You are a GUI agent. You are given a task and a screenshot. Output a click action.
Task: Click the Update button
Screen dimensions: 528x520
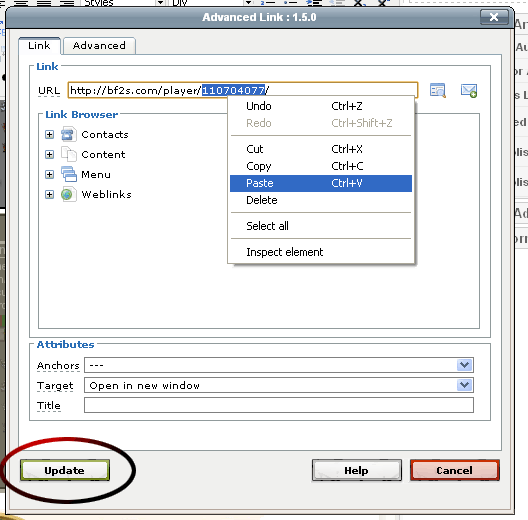(65, 470)
